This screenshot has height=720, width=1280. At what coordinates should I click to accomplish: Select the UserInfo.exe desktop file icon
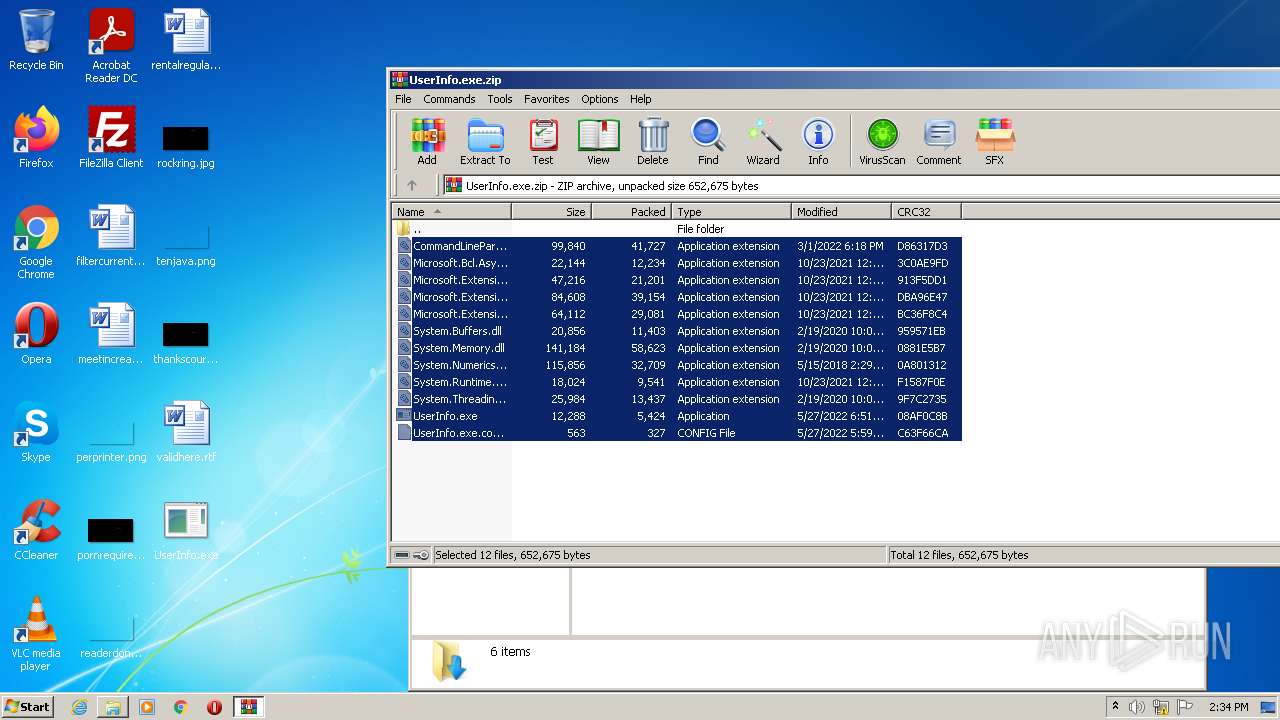click(x=186, y=530)
